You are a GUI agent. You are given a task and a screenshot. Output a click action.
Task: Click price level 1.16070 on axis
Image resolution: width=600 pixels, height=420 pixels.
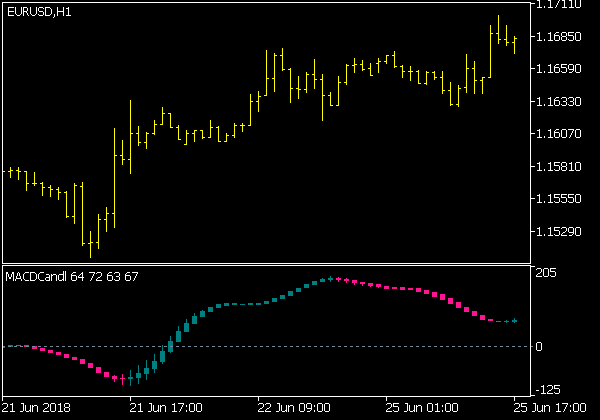click(x=558, y=134)
